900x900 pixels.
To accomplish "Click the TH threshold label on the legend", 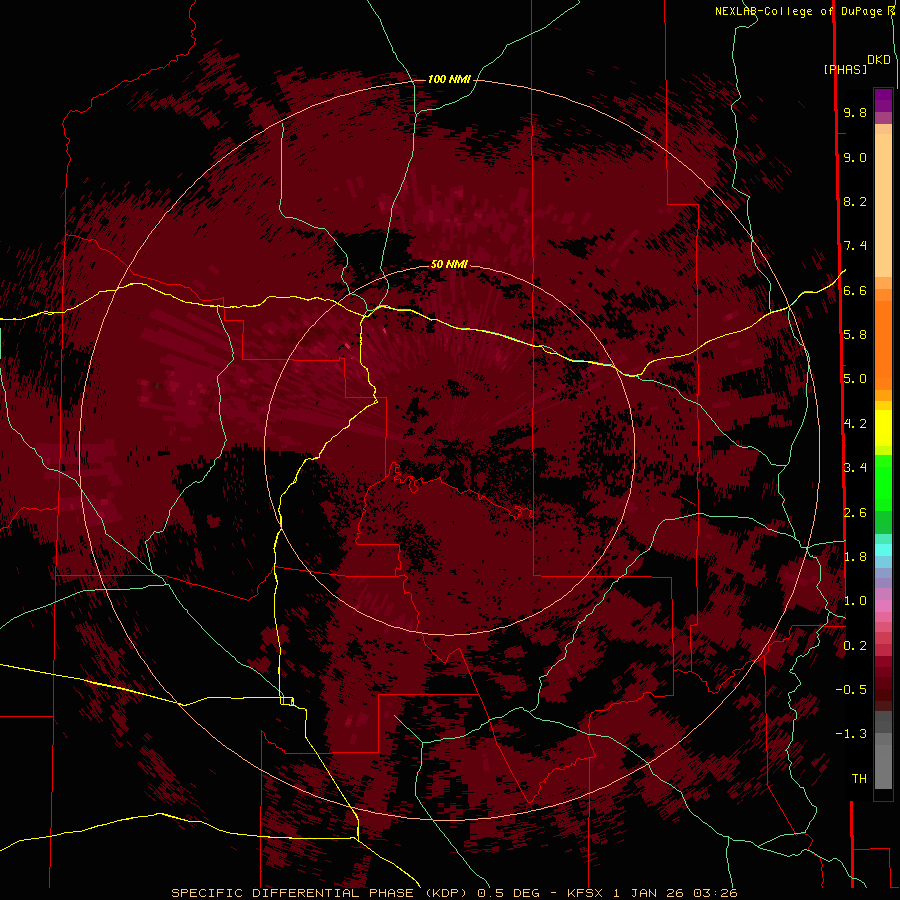I will click(x=859, y=779).
